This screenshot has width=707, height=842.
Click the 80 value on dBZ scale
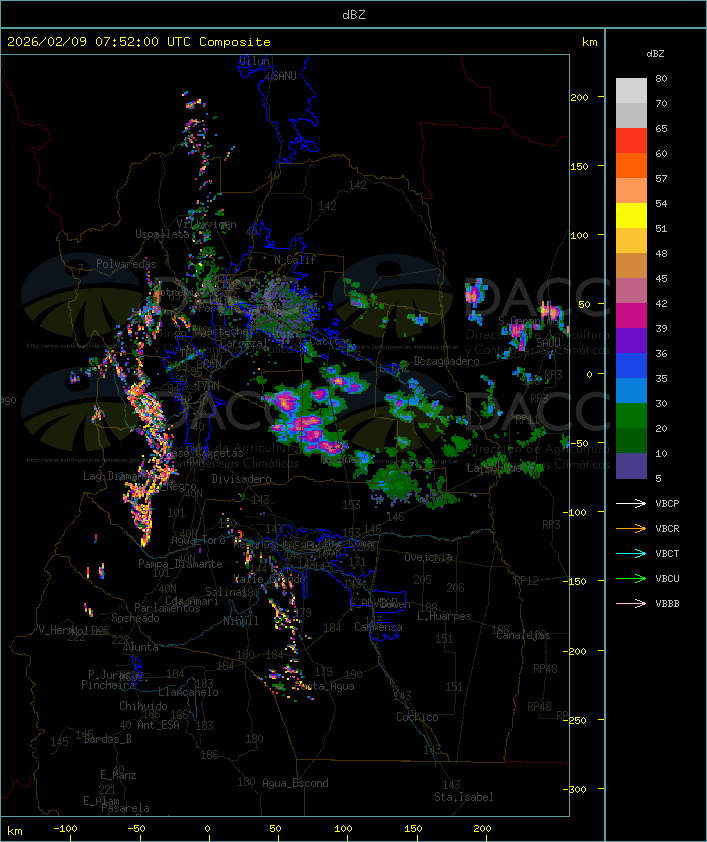[661, 78]
